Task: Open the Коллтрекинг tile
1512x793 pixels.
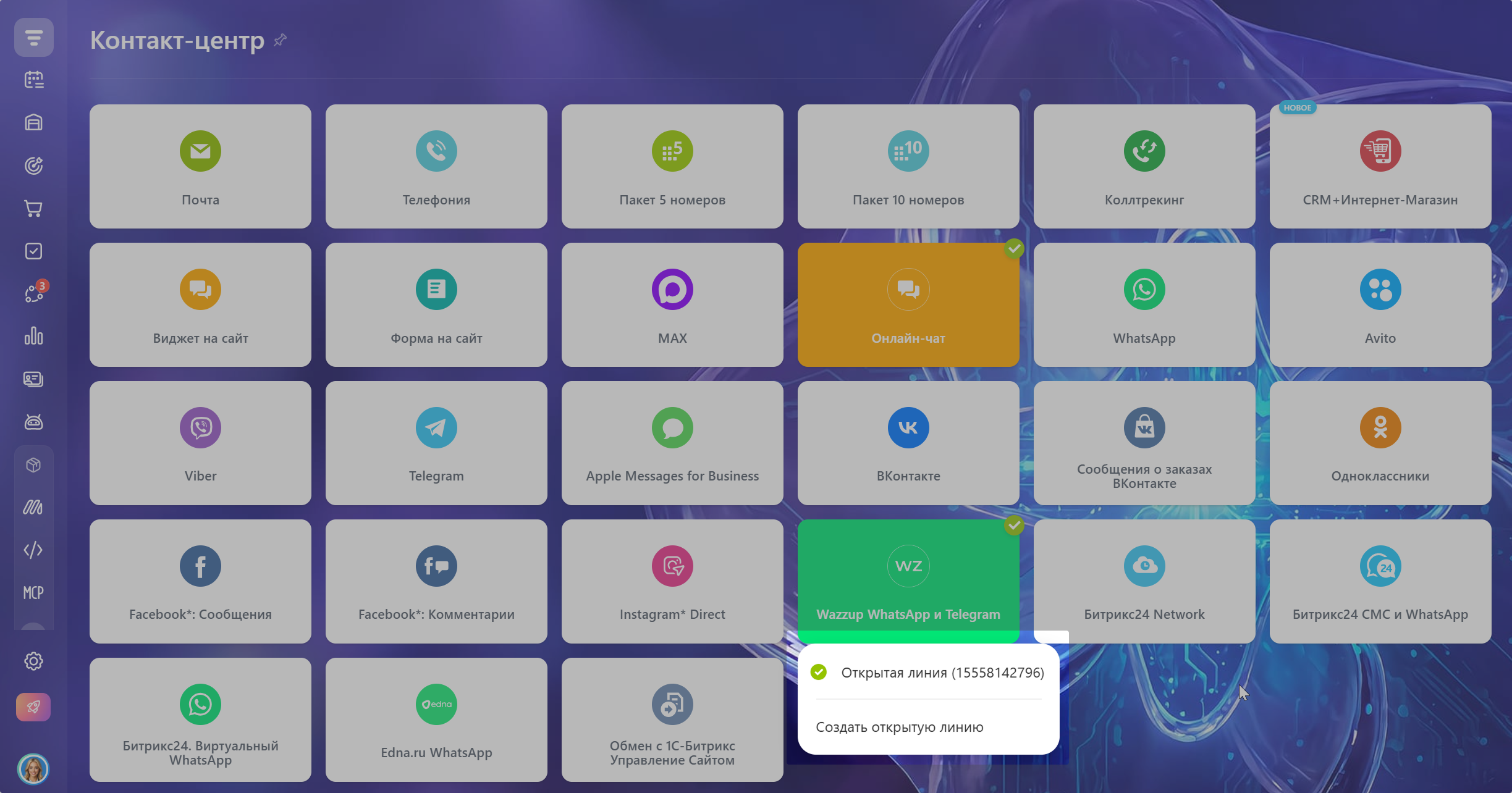Action: pyautogui.click(x=1144, y=166)
